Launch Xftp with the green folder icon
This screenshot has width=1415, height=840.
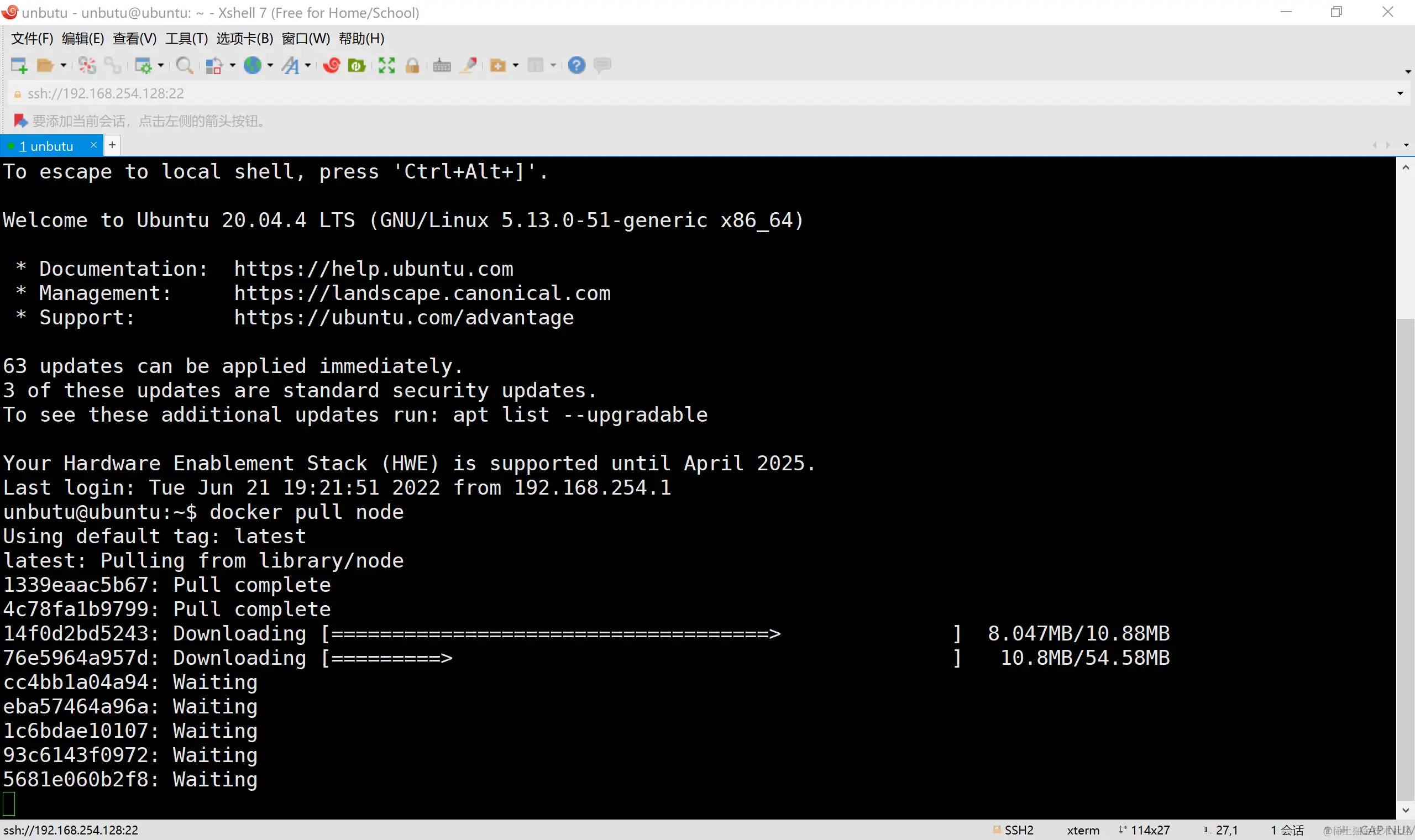click(x=357, y=65)
